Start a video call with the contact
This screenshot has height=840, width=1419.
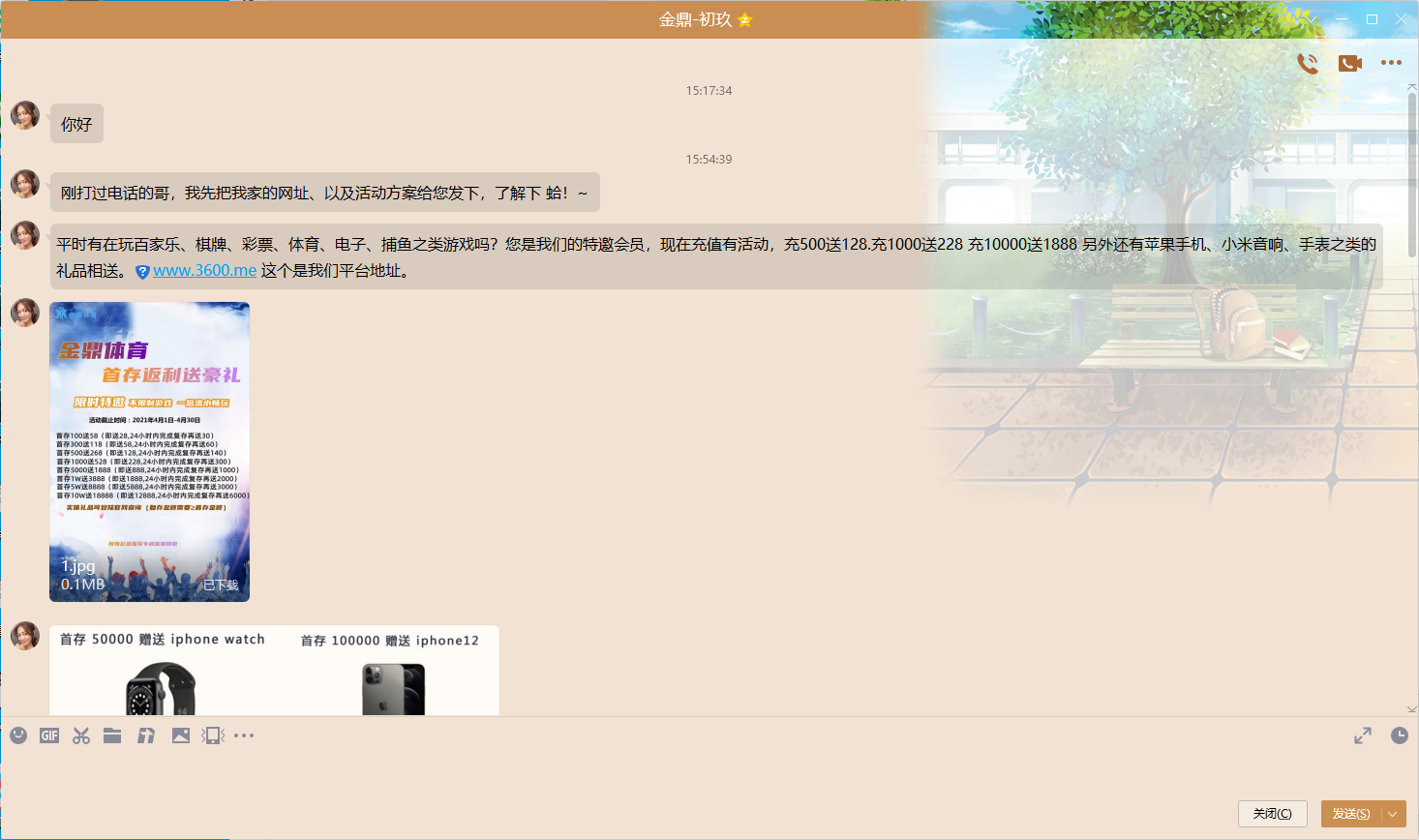[x=1350, y=63]
